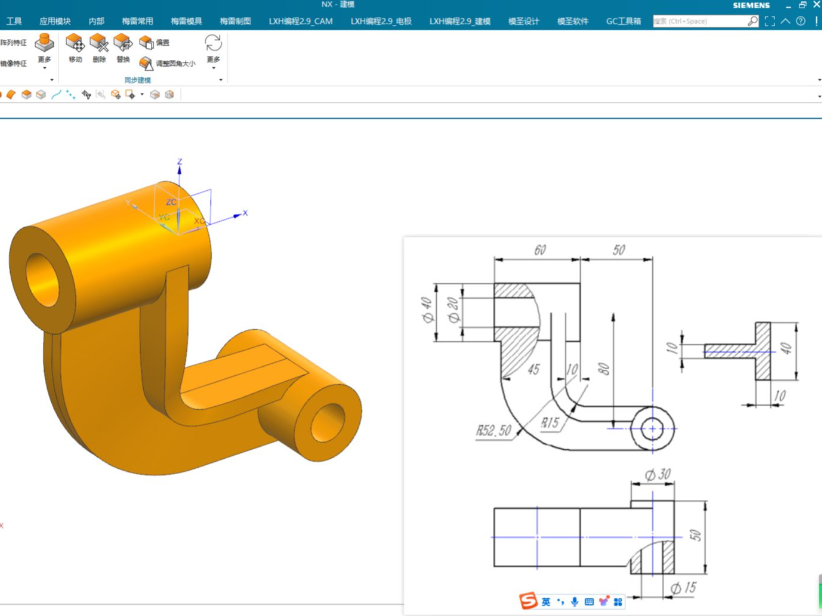Open the 内部 ribbon tab
The height and width of the screenshot is (616, 822).
[96, 21]
